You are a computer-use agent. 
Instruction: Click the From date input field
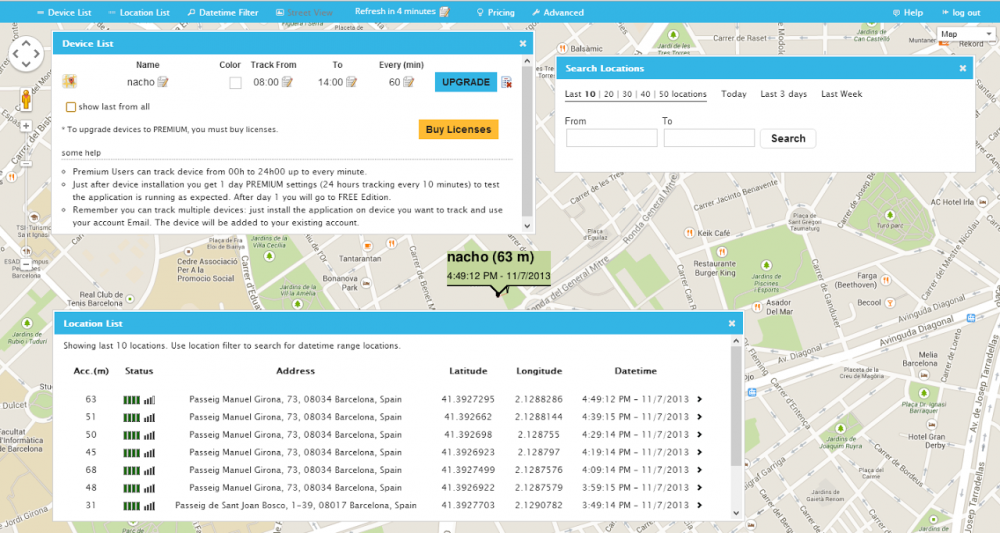612,138
